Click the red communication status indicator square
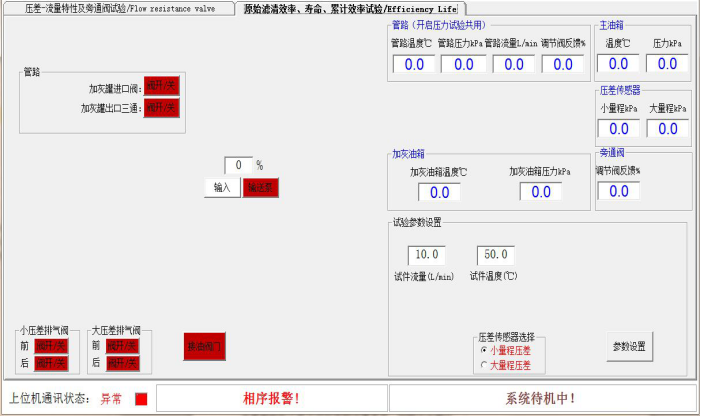Image resolution: width=701 pixels, height=416 pixels. (141, 399)
